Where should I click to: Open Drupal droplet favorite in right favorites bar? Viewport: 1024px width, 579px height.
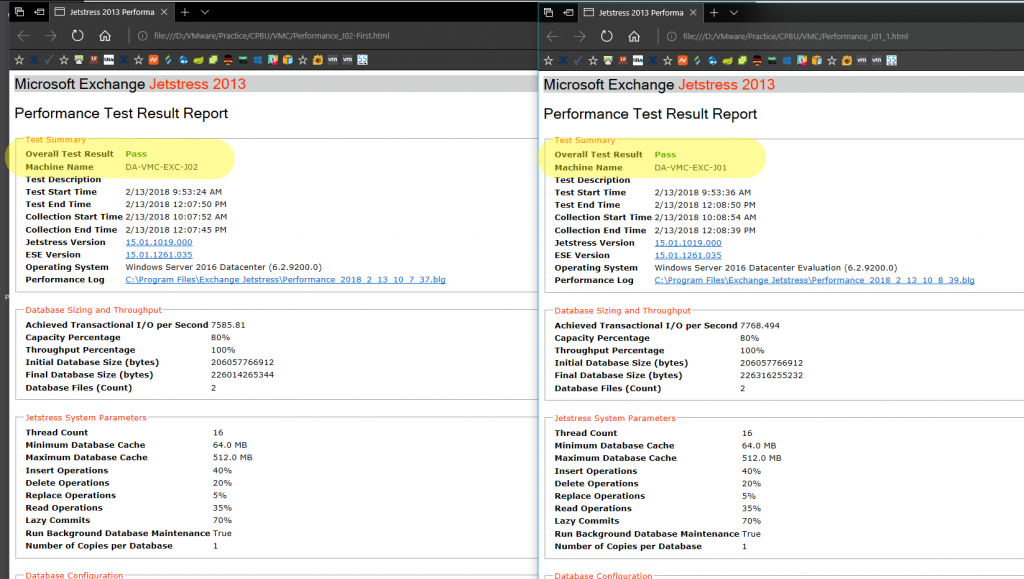712,60
